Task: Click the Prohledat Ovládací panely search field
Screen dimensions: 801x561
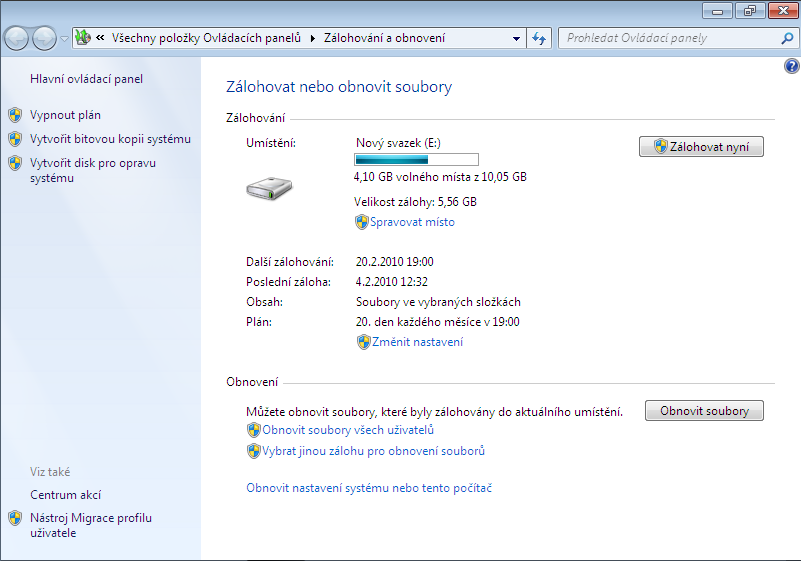Action: click(668, 38)
